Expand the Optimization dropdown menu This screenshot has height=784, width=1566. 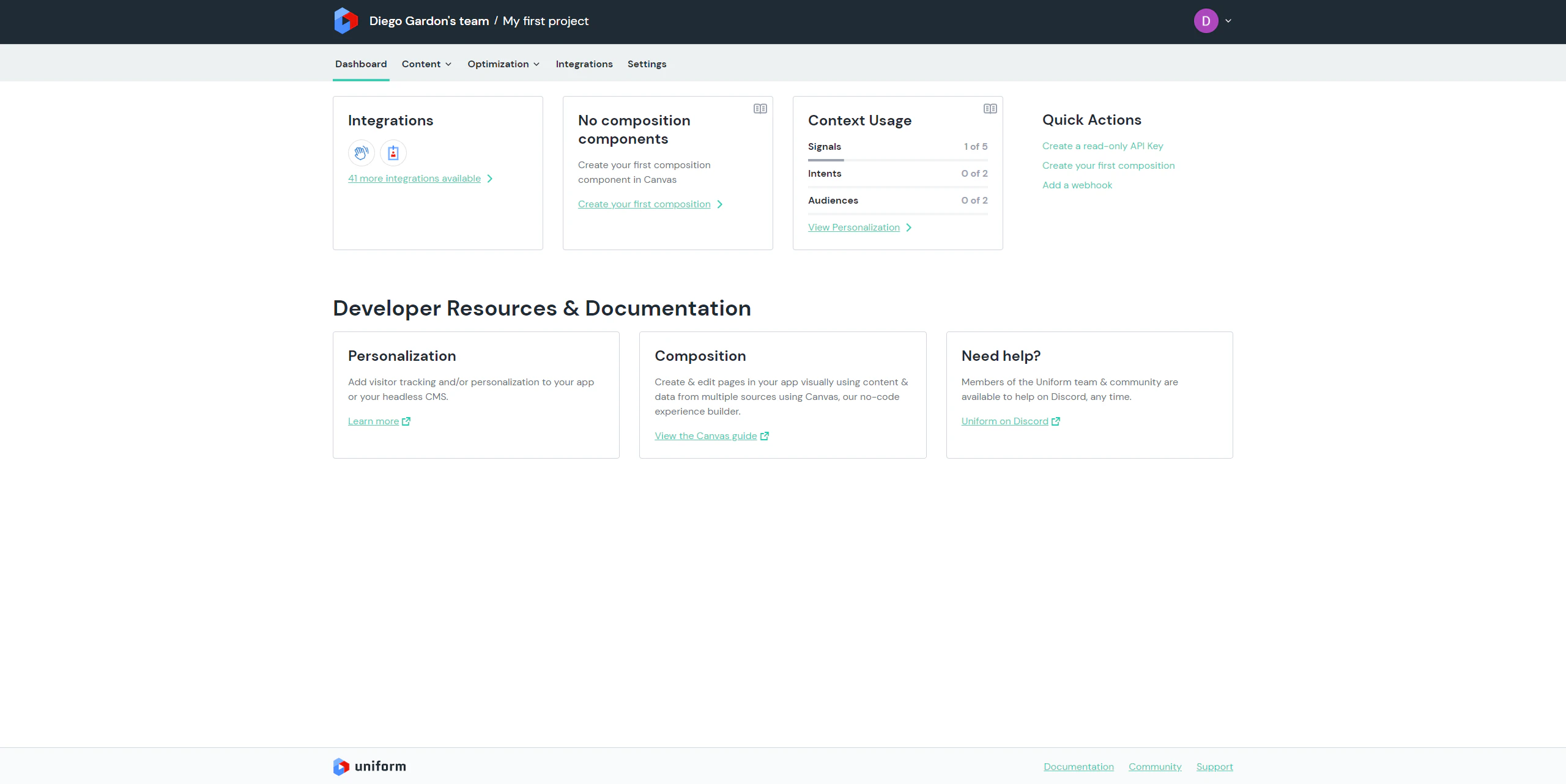tap(504, 63)
